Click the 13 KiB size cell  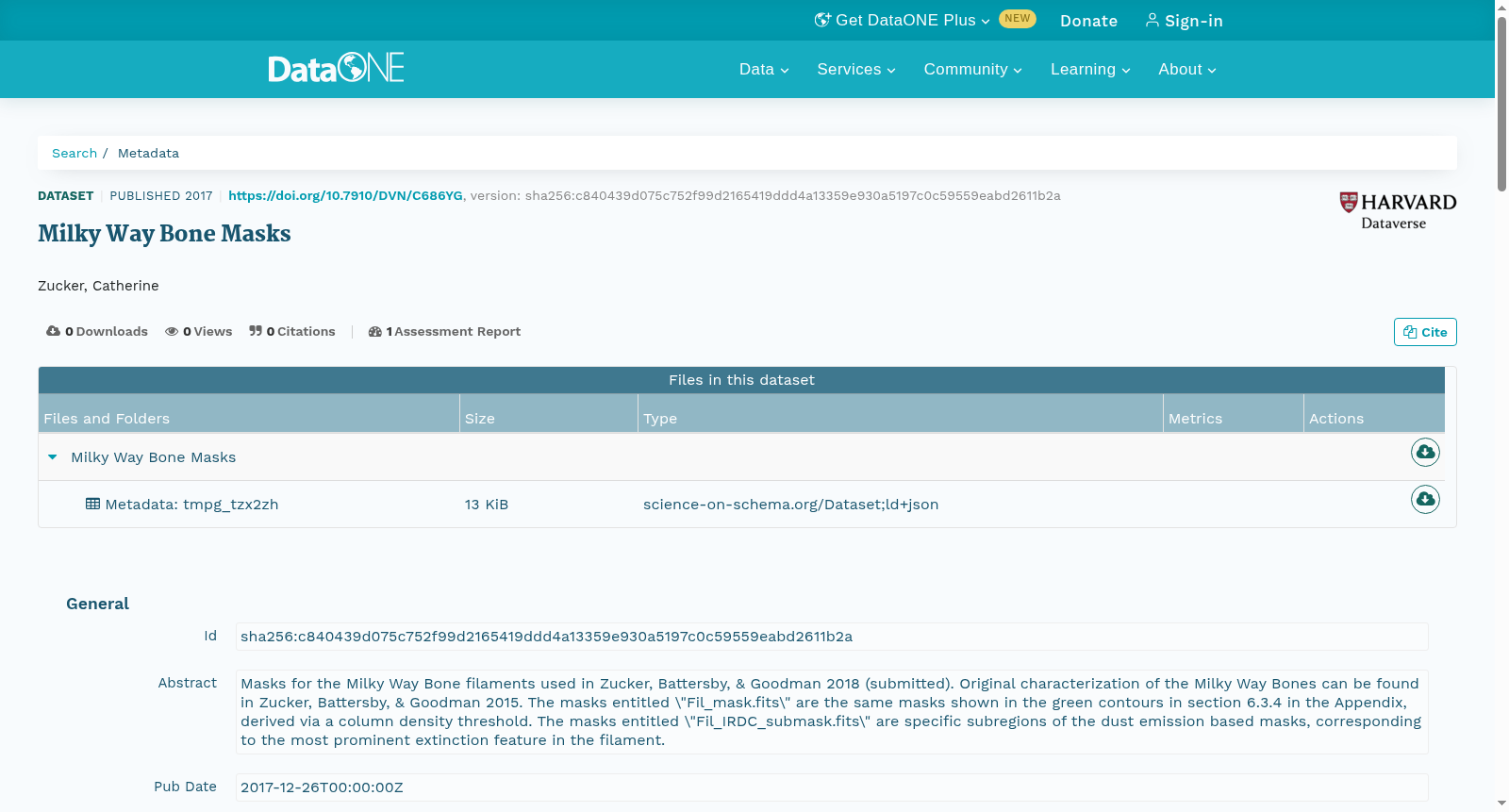487,505
